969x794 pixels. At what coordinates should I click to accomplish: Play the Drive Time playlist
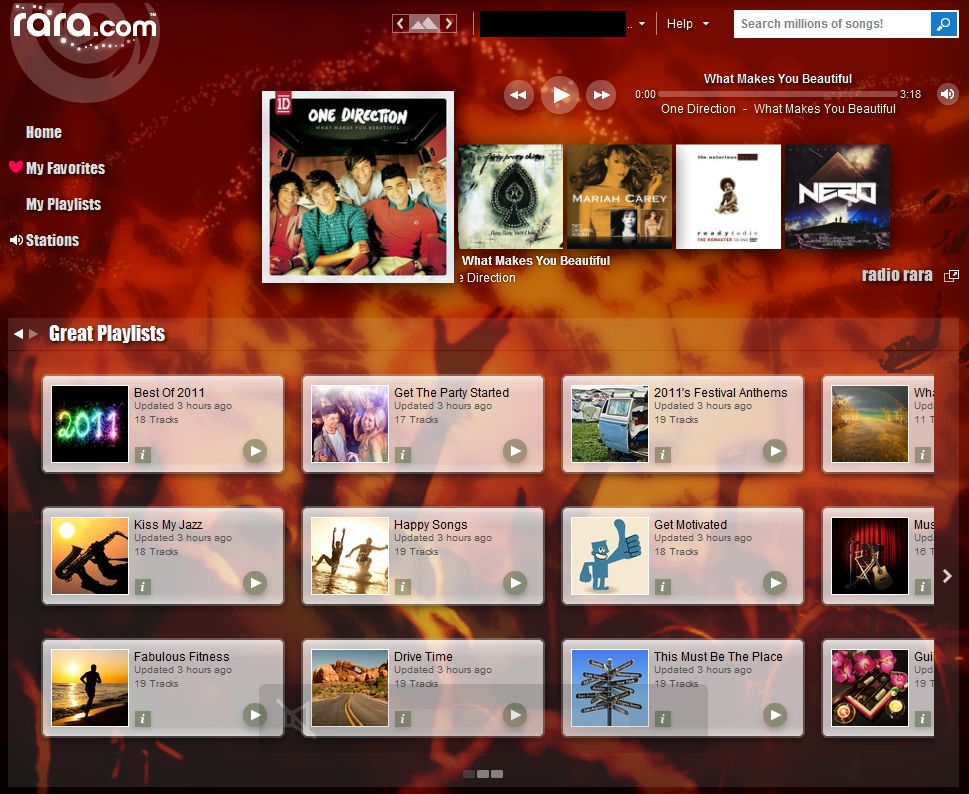515,715
